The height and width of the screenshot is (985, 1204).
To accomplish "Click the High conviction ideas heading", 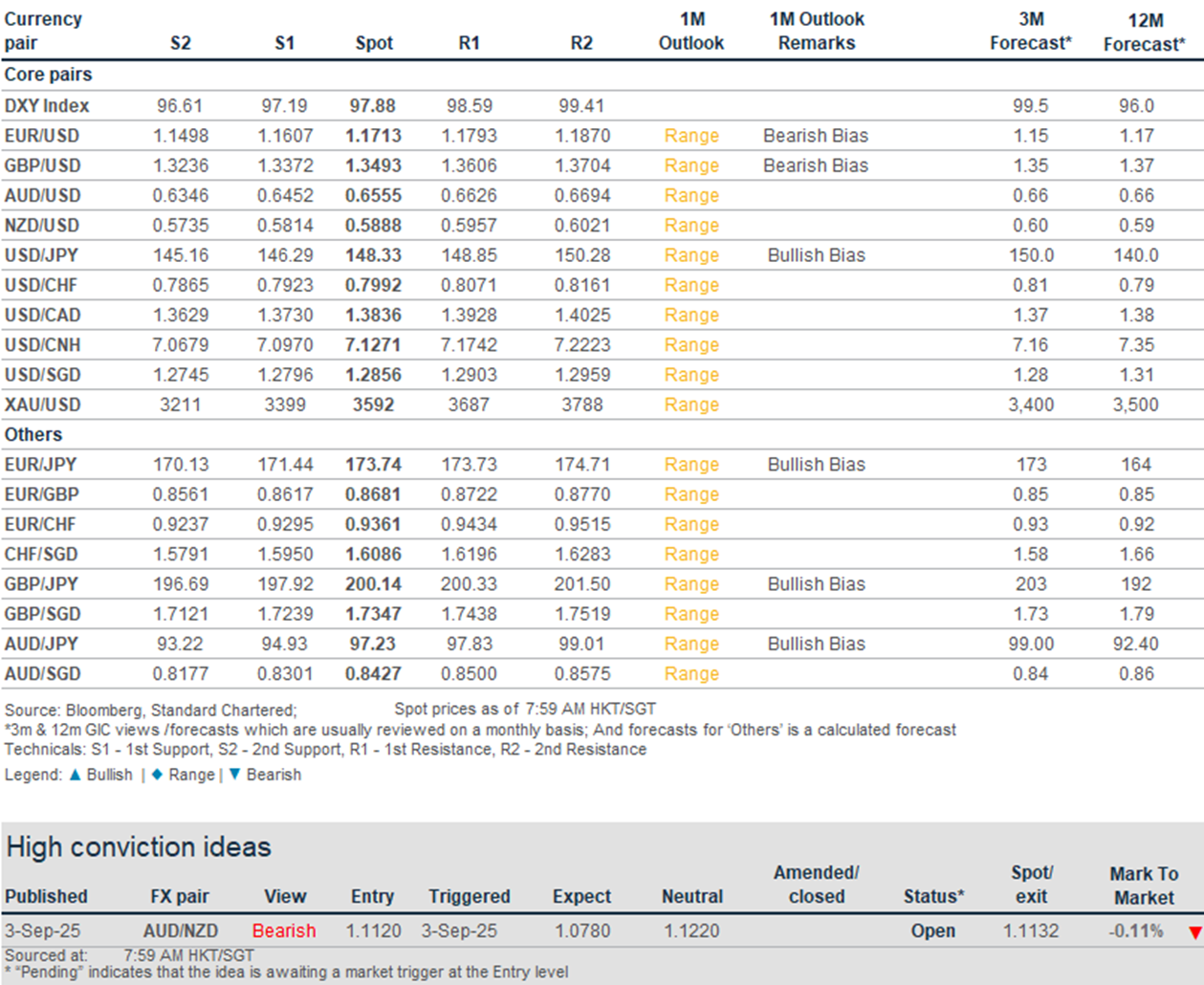I will pyautogui.click(x=139, y=846).
